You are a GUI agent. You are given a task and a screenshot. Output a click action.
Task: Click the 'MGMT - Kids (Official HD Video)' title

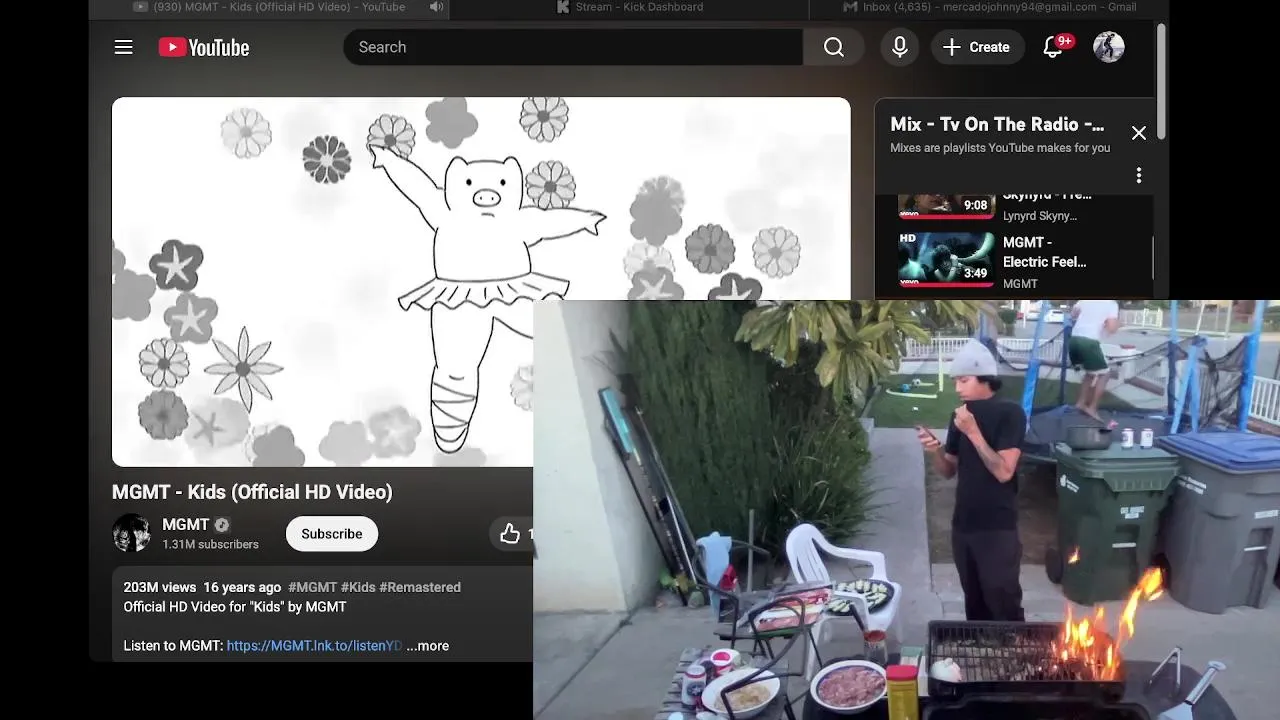(252, 492)
